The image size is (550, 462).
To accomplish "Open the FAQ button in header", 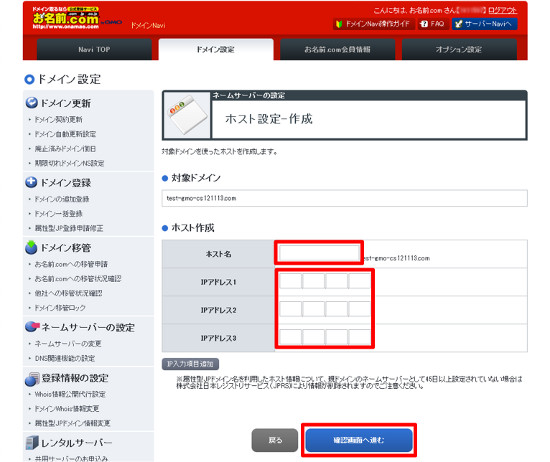I will (x=433, y=24).
